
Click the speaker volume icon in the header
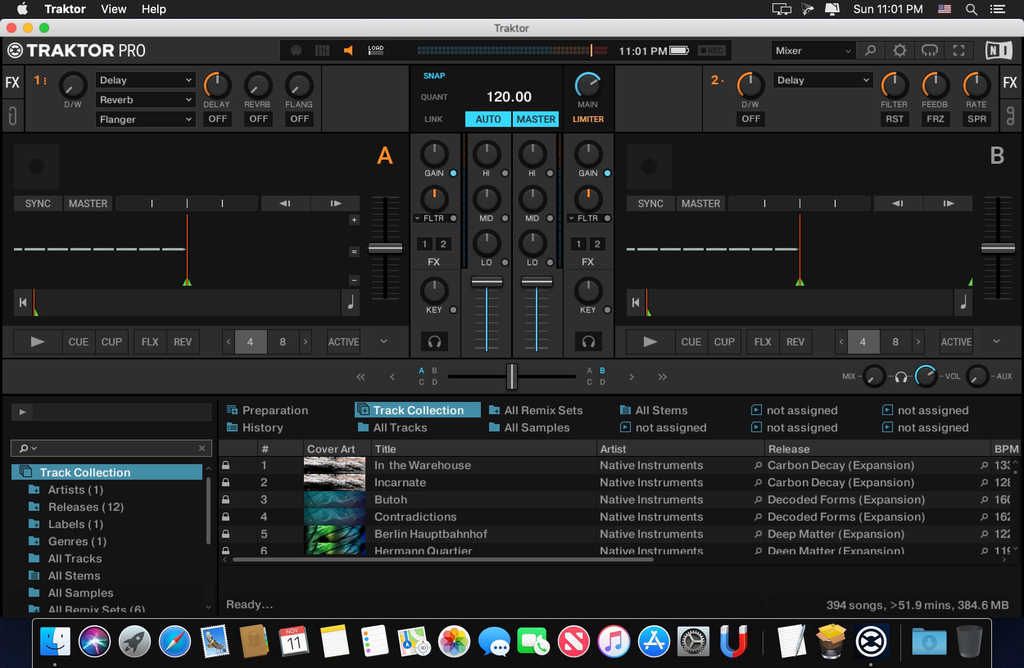point(347,49)
